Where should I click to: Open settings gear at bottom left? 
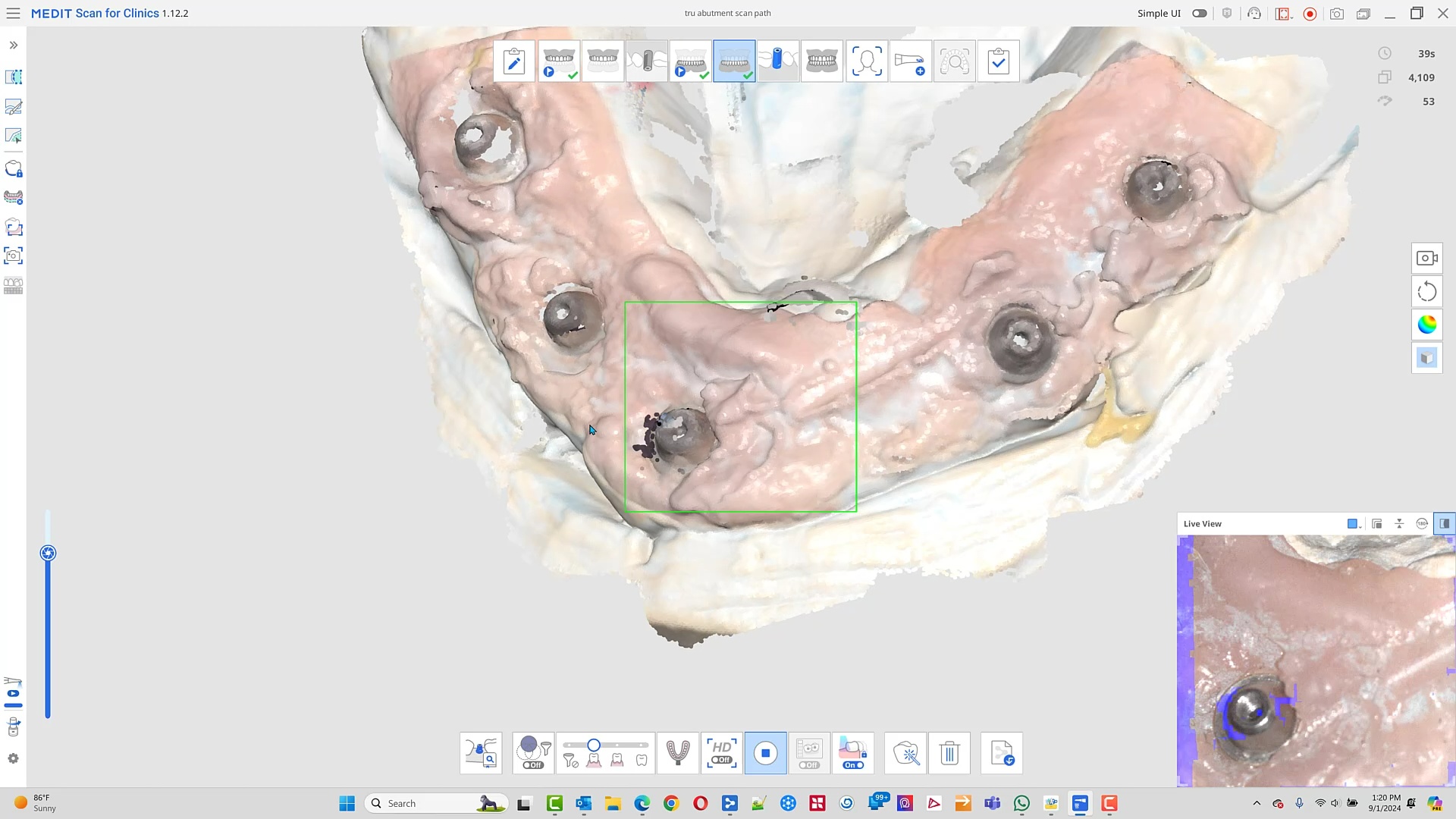(x=13, y=759)
